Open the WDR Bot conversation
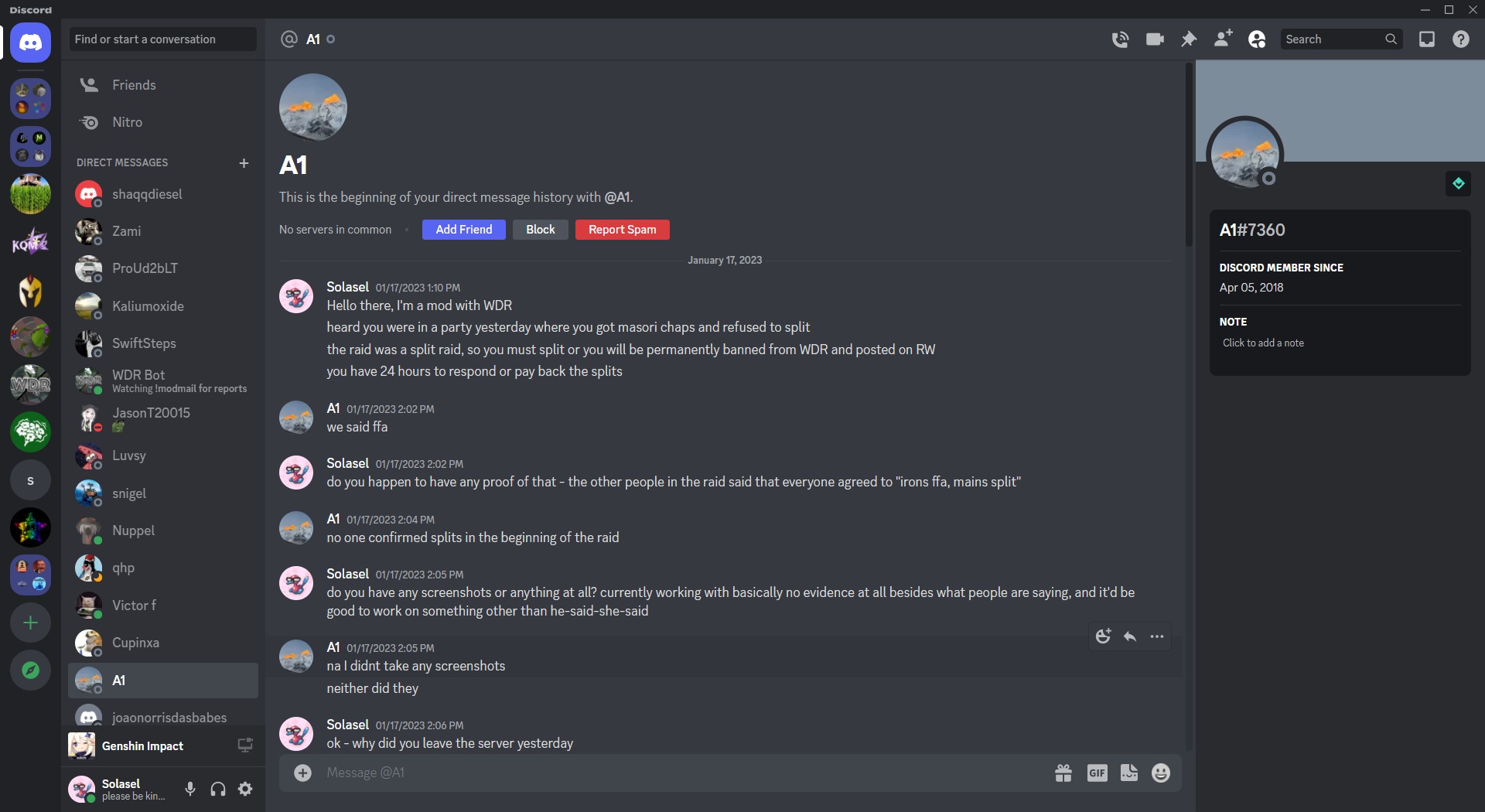This screenshot has width=1485, height=812. [x=162, y=380]
